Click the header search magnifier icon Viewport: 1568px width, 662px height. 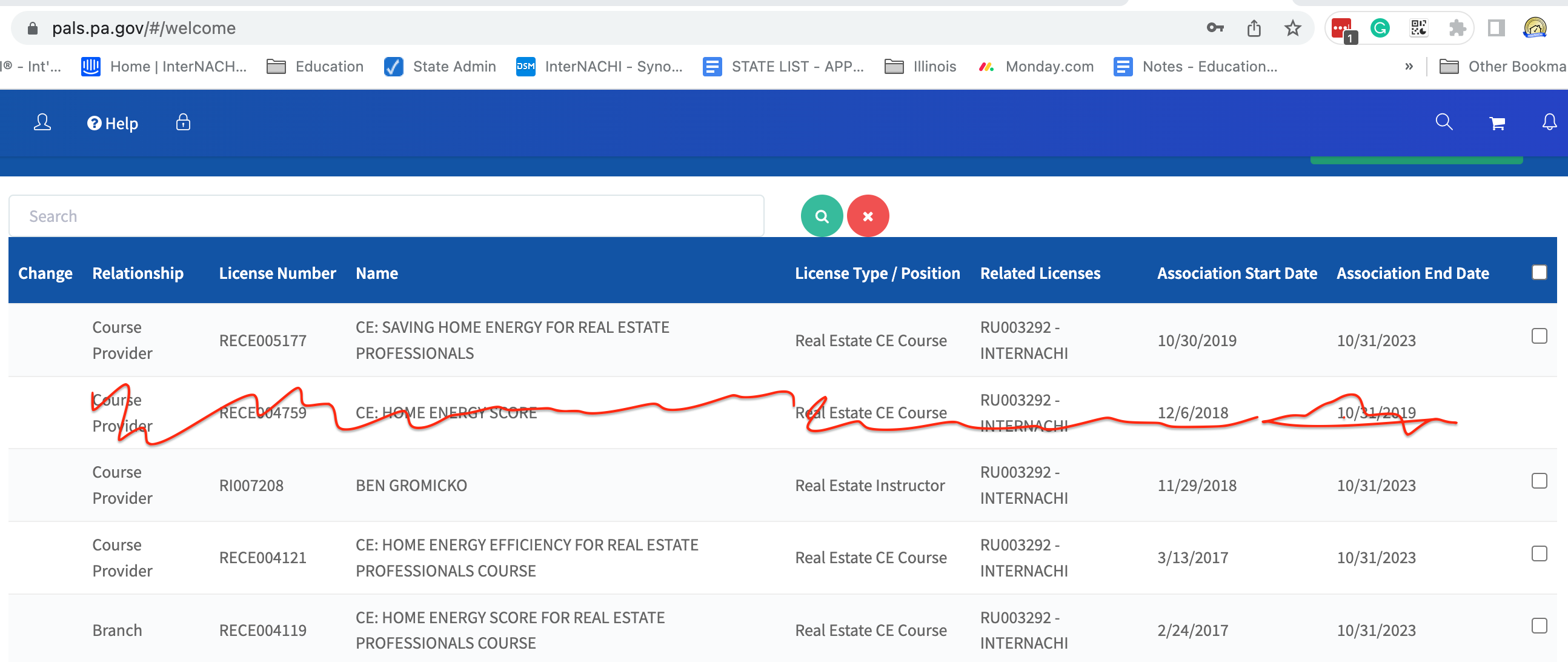point(1444,122)
